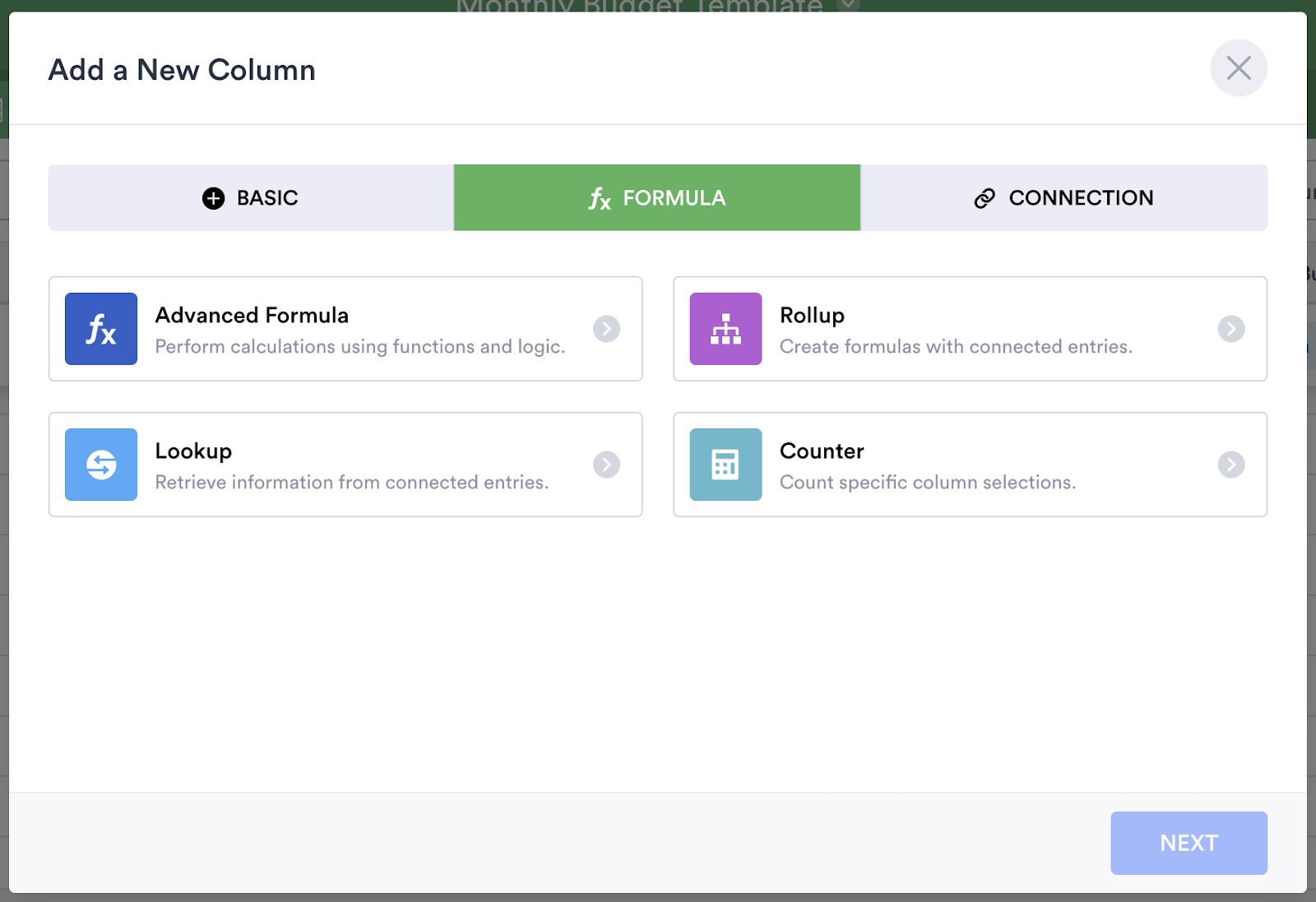Screen dimensions: 1316x902
Task: Expand Rollup using its right chevron
Action: (x=1230, y=329)
